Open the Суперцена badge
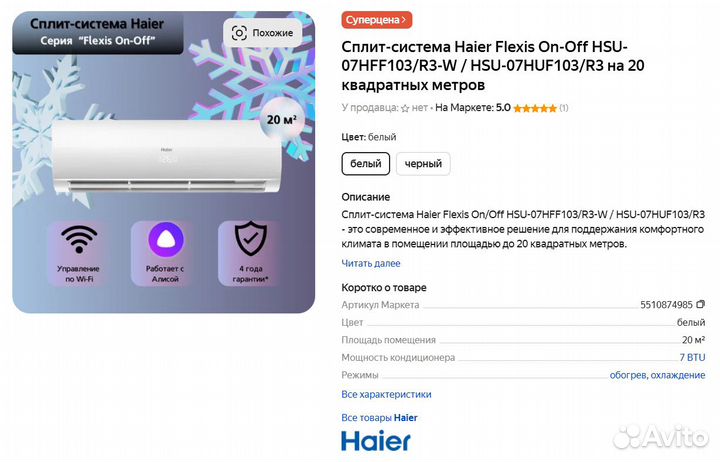Viewport: 720px width, 462px height. [377, 20]
